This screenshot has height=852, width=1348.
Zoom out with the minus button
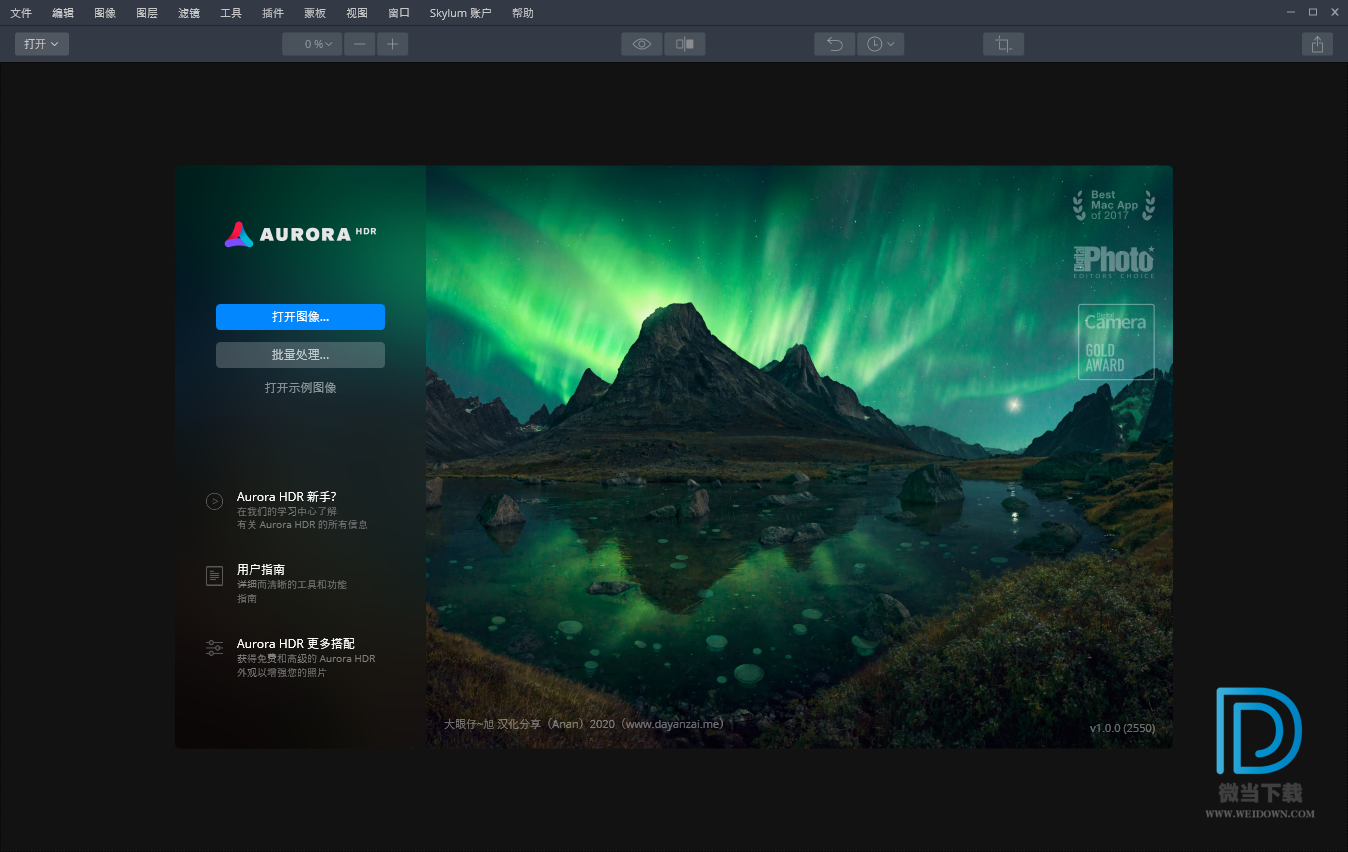360,44
